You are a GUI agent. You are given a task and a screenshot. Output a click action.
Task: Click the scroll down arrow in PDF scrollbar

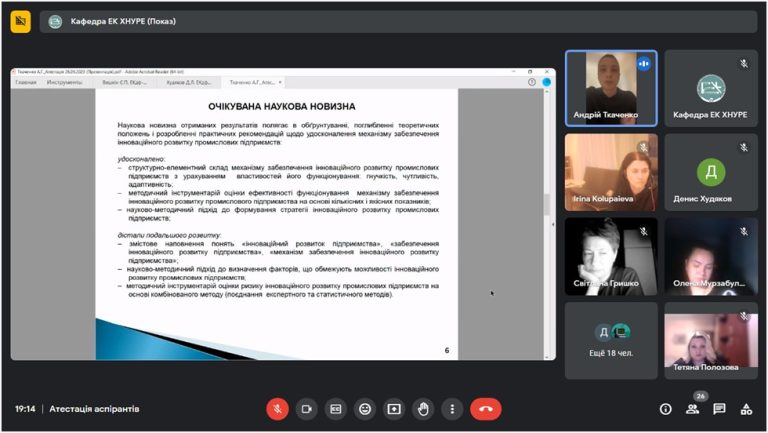coord(547,357)
